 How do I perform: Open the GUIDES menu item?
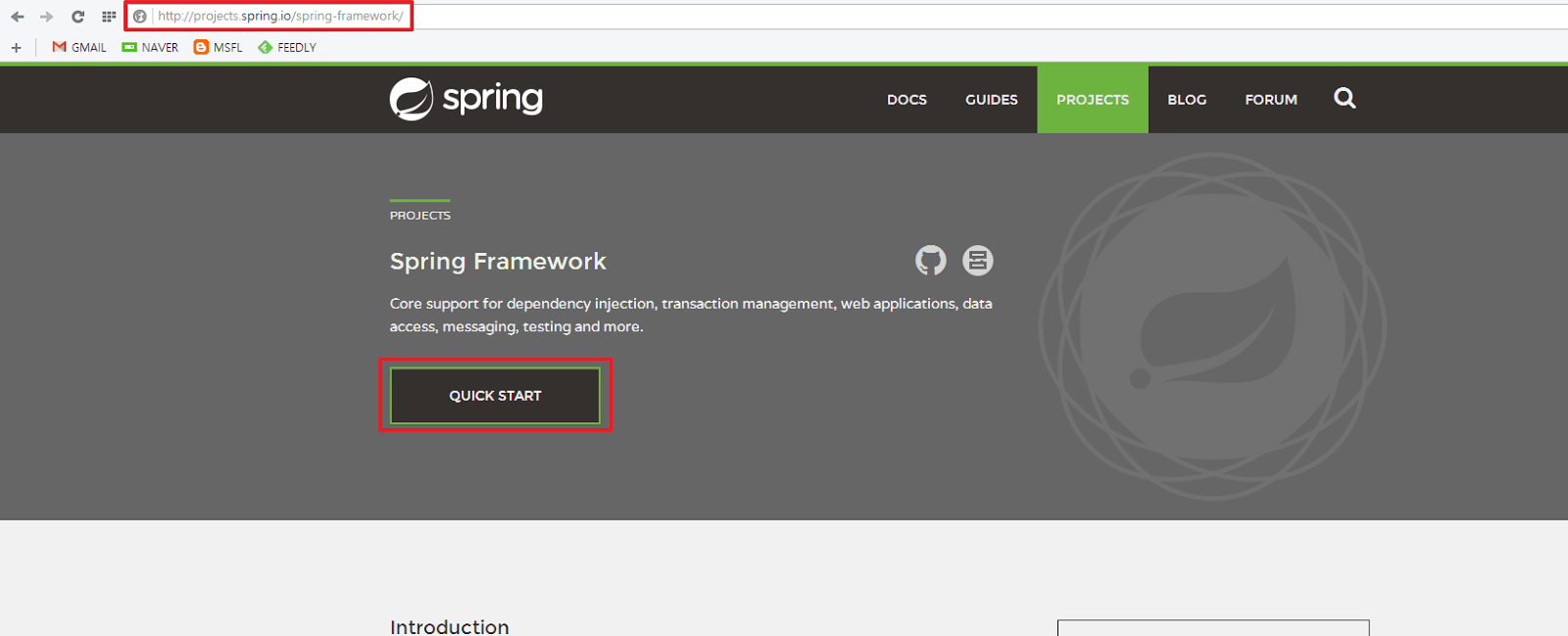click(x=992, y=100)
